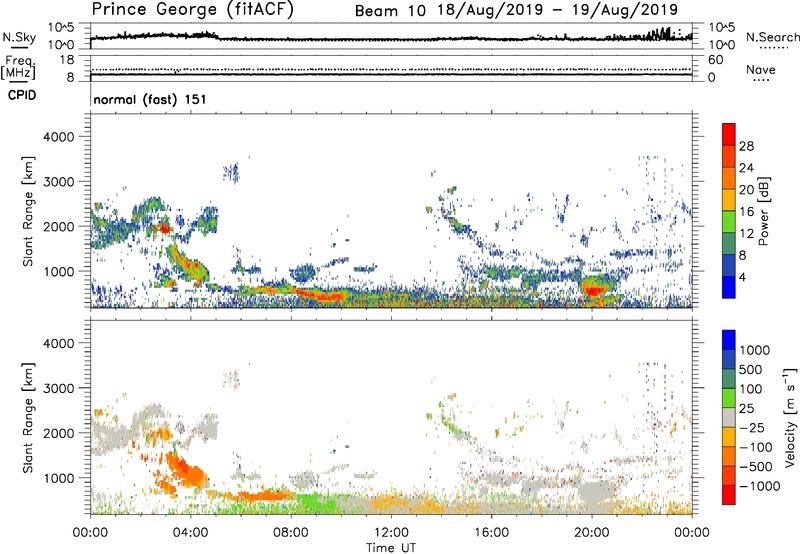Click the 'N.Sky' legend label
Viewport: 800px width, 554px height.
pos(19,37)
